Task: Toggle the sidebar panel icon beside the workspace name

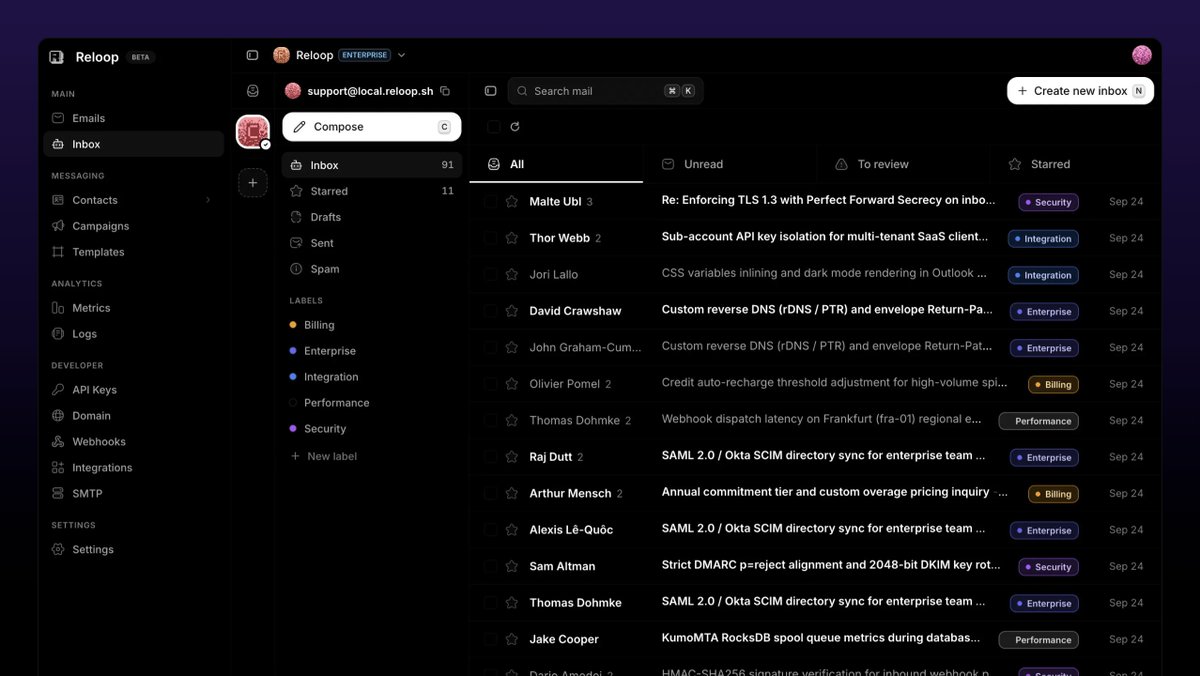Action: [252, 55]
